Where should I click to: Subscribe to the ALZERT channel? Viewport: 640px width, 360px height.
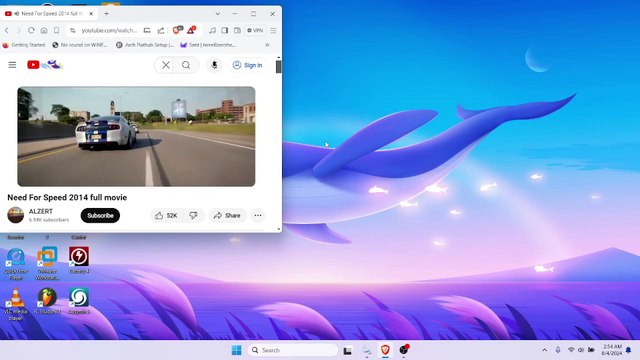click(100, 216)
